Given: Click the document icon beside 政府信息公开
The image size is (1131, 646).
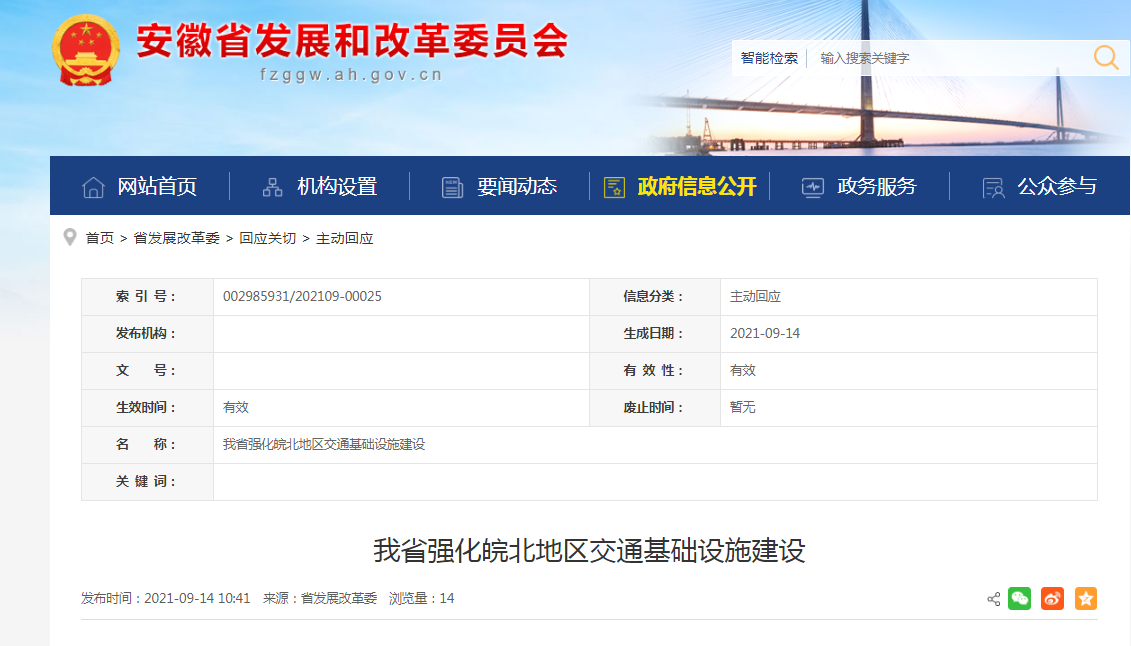Looking at the screenshot, I should [614, 187].
